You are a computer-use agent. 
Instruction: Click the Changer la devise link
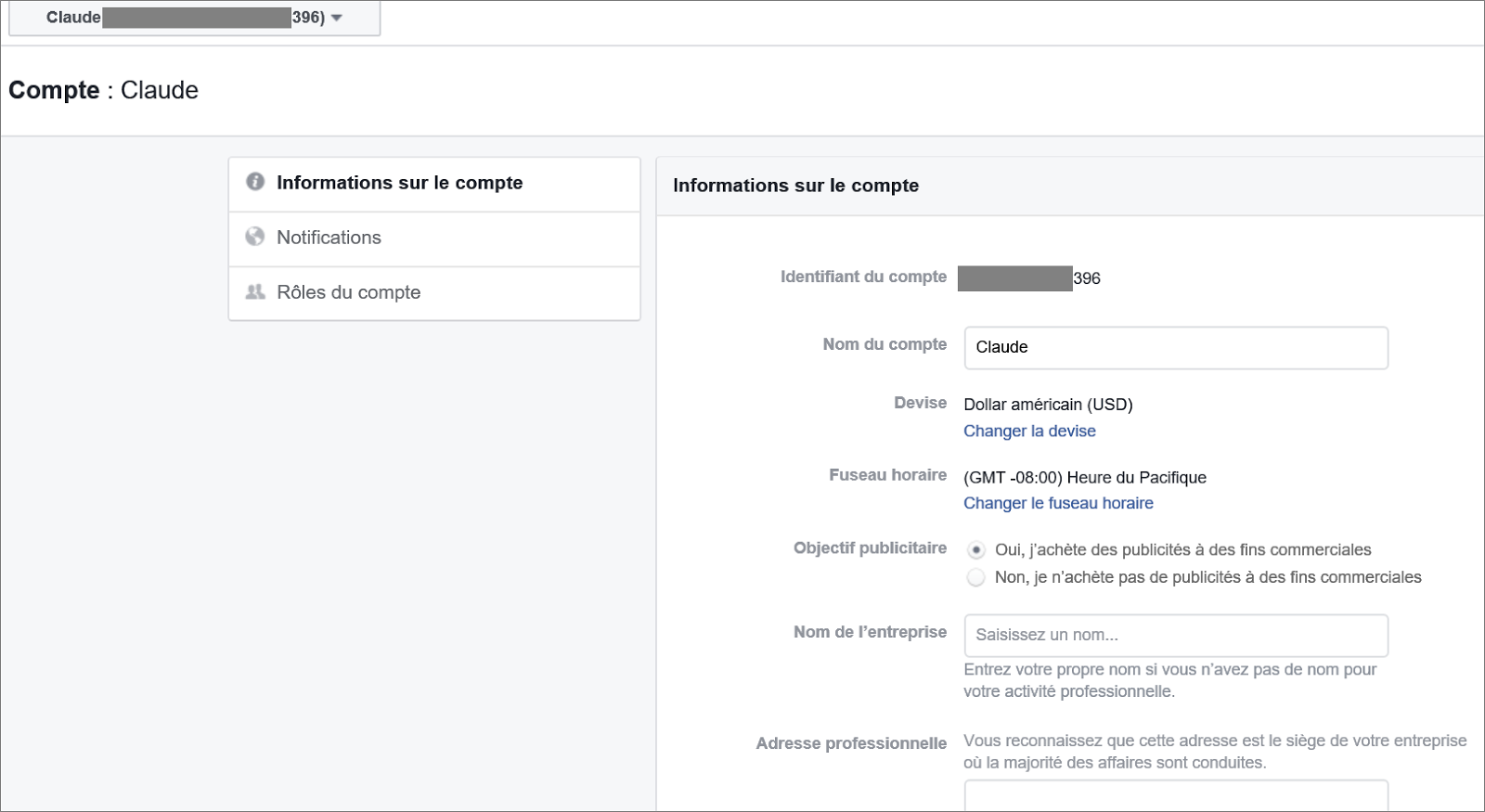pyautogui.click(x=1029, y=431)
